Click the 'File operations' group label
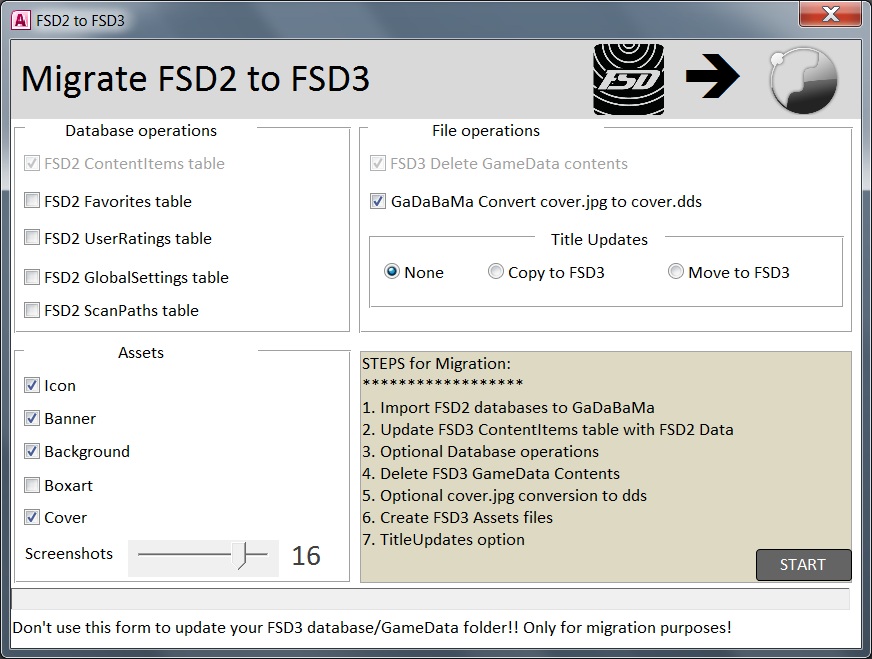Image resolution: width=872 pixels, height=659 pixels. 486,131
